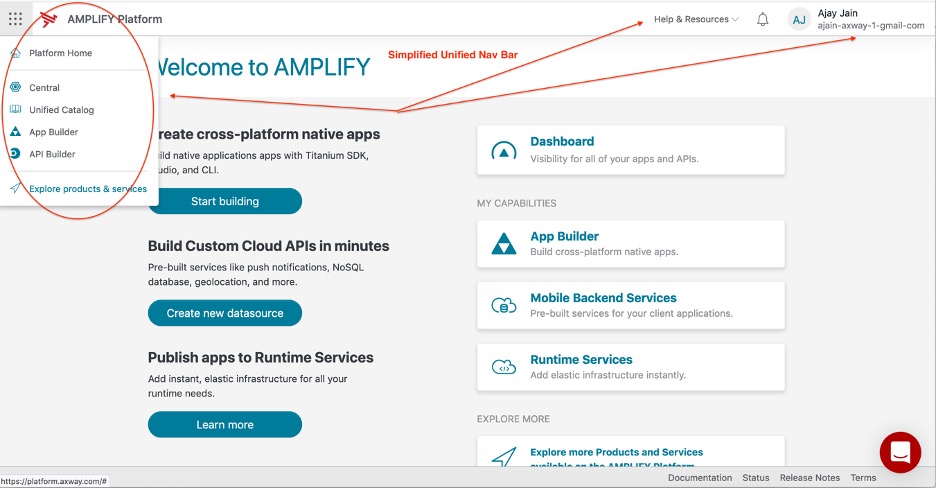
Task: Open the Terms footer link
Action: (x=863, y=478)
